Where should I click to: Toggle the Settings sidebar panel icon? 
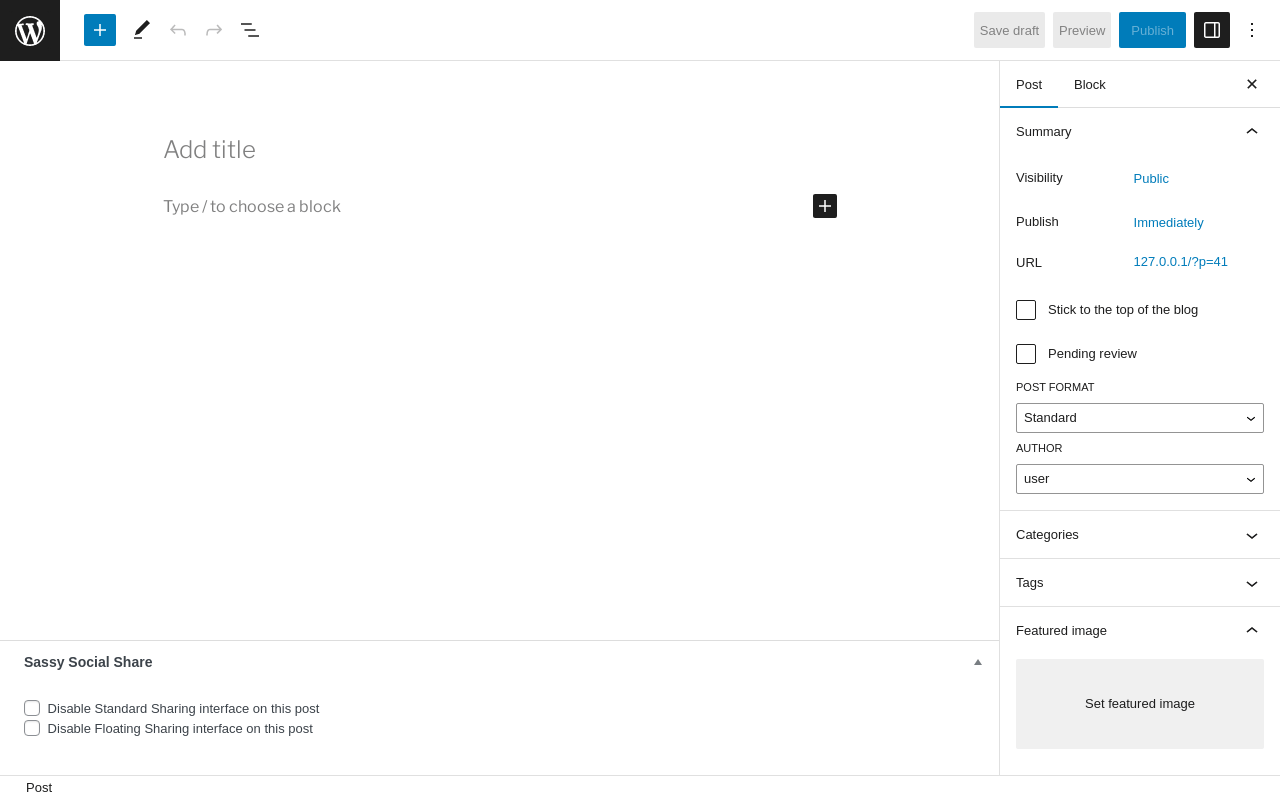point(1212,30)
